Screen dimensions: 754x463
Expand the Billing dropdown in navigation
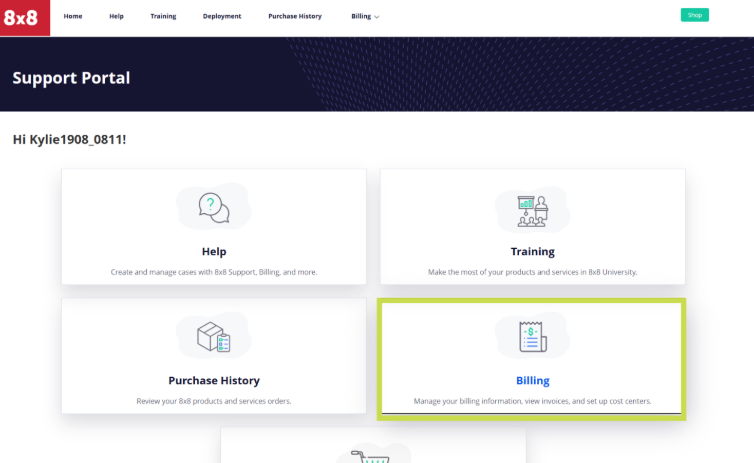(365, 17)
